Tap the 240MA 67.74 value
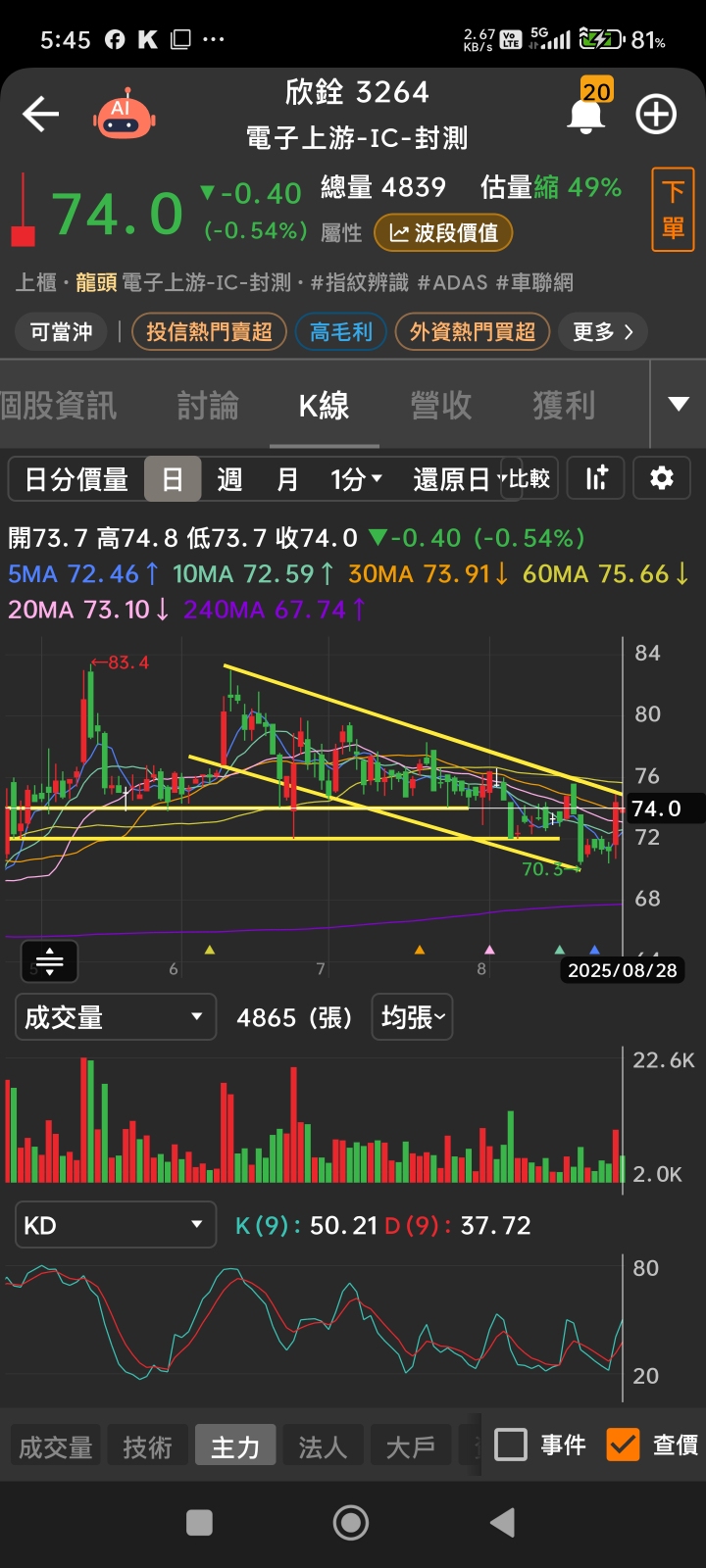Screen dimensions: 706x1568 tap(275, 610)
